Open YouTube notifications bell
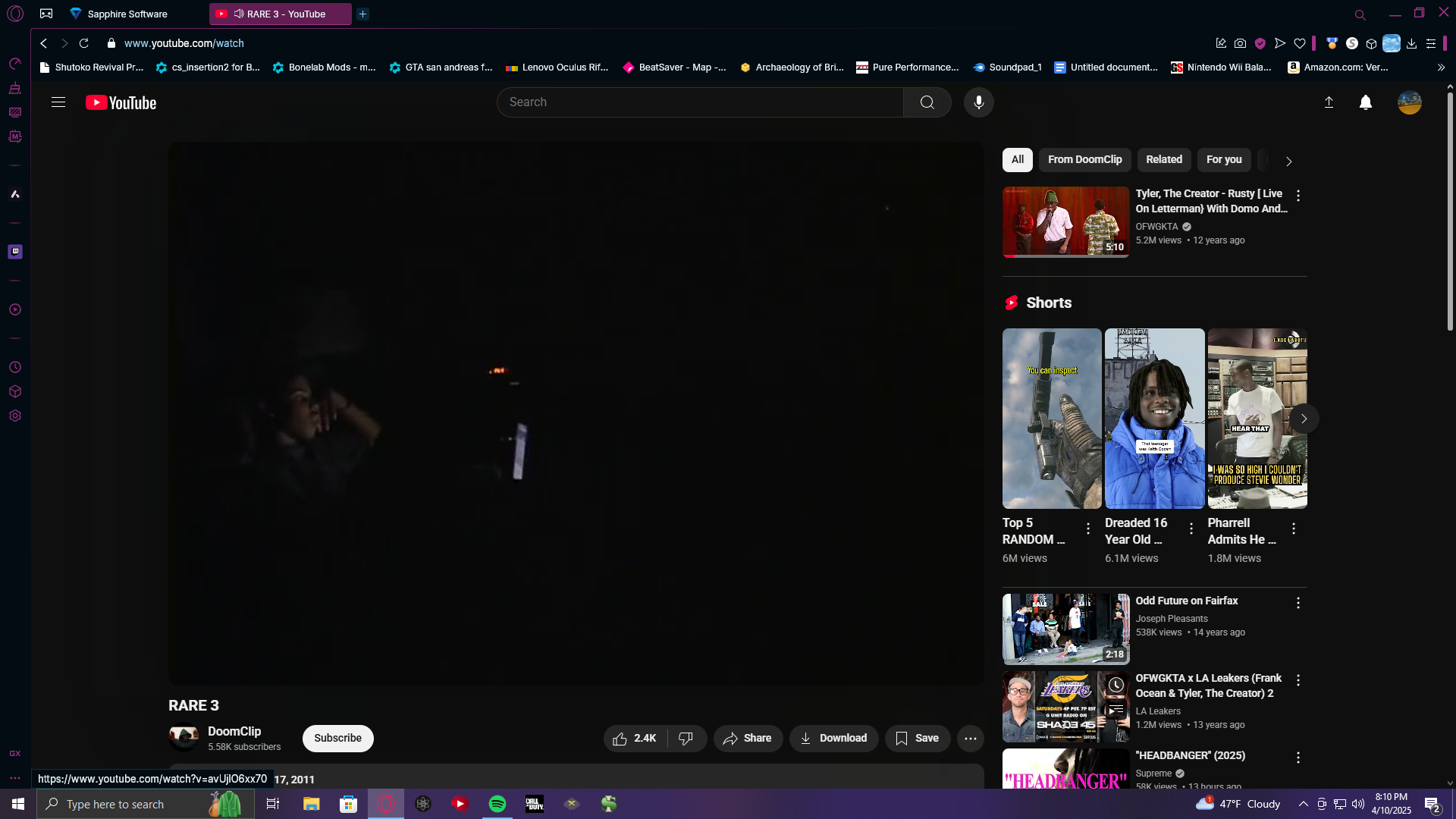This screenshot has width=1456, height=819. click(x=1365, y=102)
